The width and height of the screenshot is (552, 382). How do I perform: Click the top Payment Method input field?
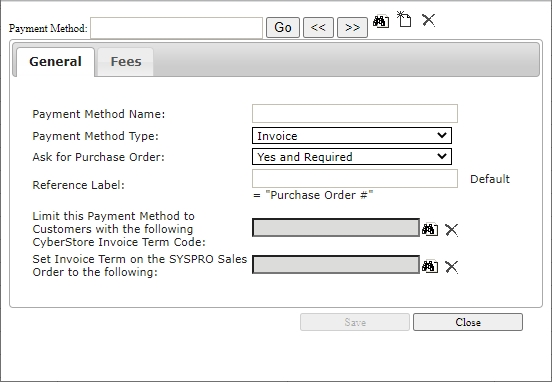coord(176,28)
